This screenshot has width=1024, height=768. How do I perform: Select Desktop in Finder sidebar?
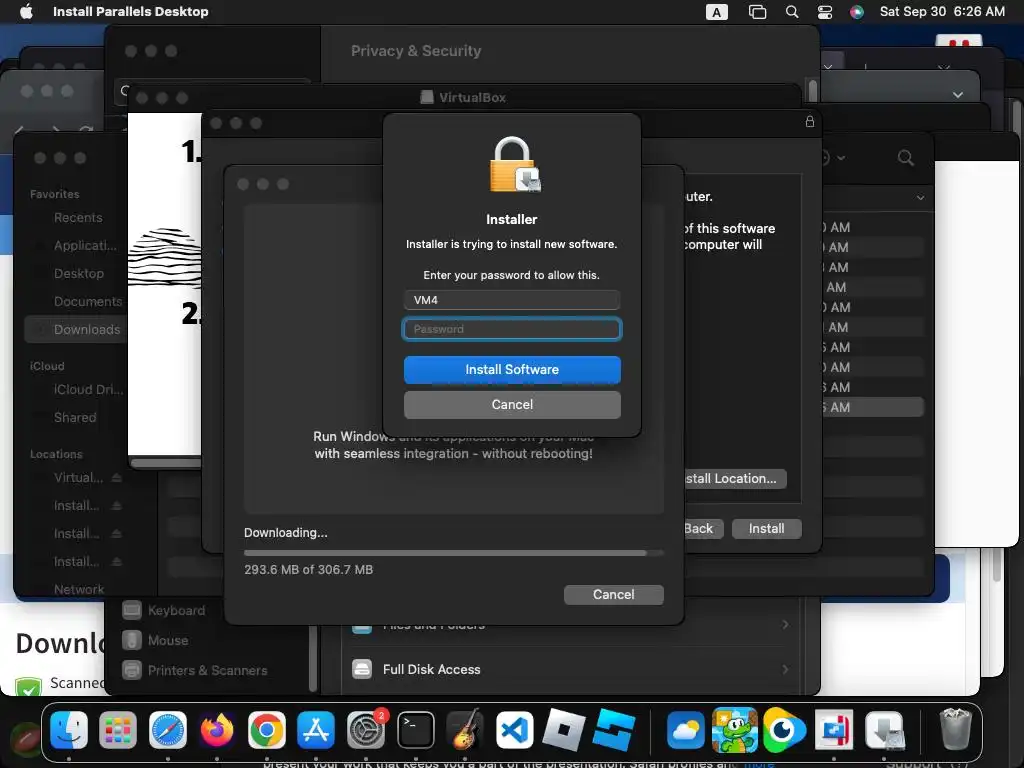[x=78, y=274]
